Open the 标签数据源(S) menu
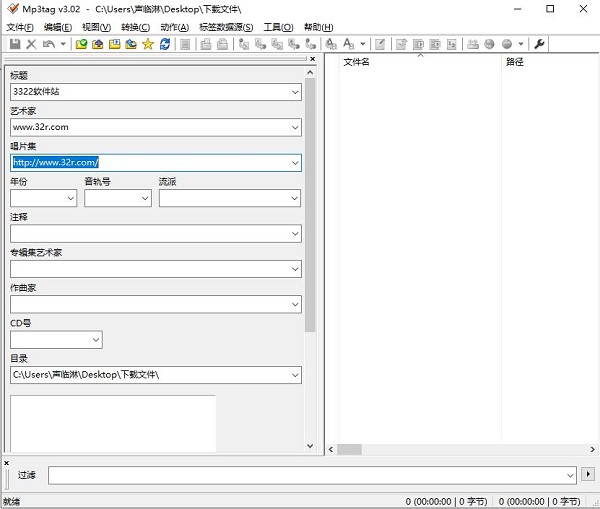The image size is (600, 509). point(226,27)
